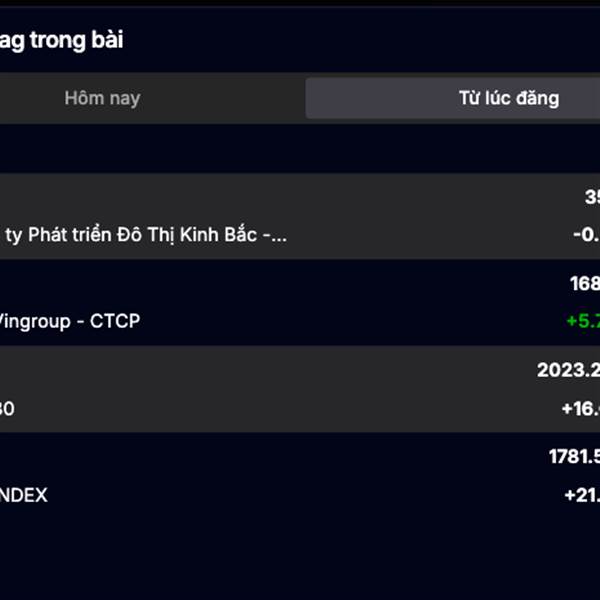600x600 pixels.
Task: Click the empty space right of 'Vingroup - CTCP'
Action: point(350,322)
